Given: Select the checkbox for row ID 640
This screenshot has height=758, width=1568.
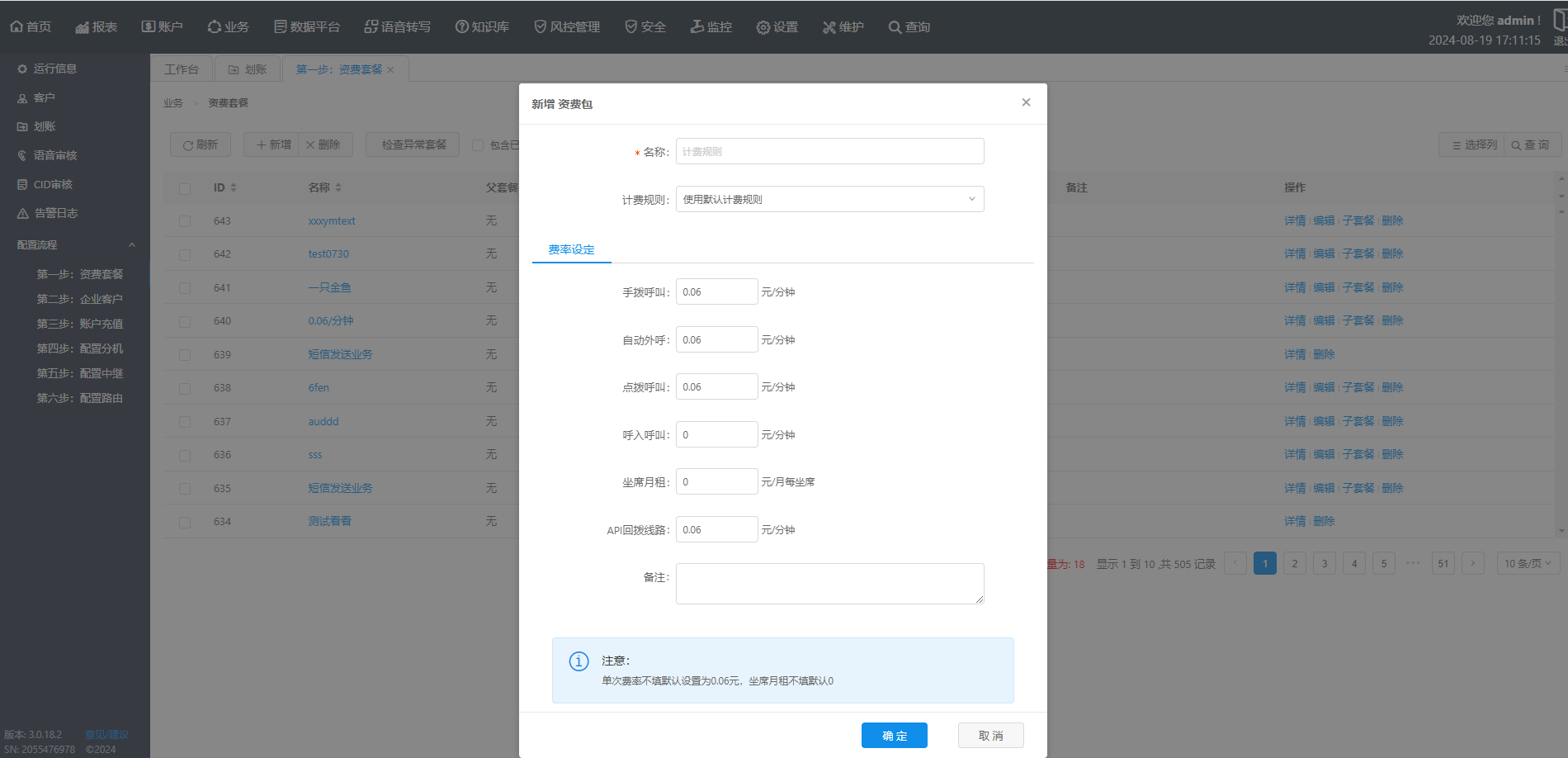Looking at the screenshot, I should [185, 321].
